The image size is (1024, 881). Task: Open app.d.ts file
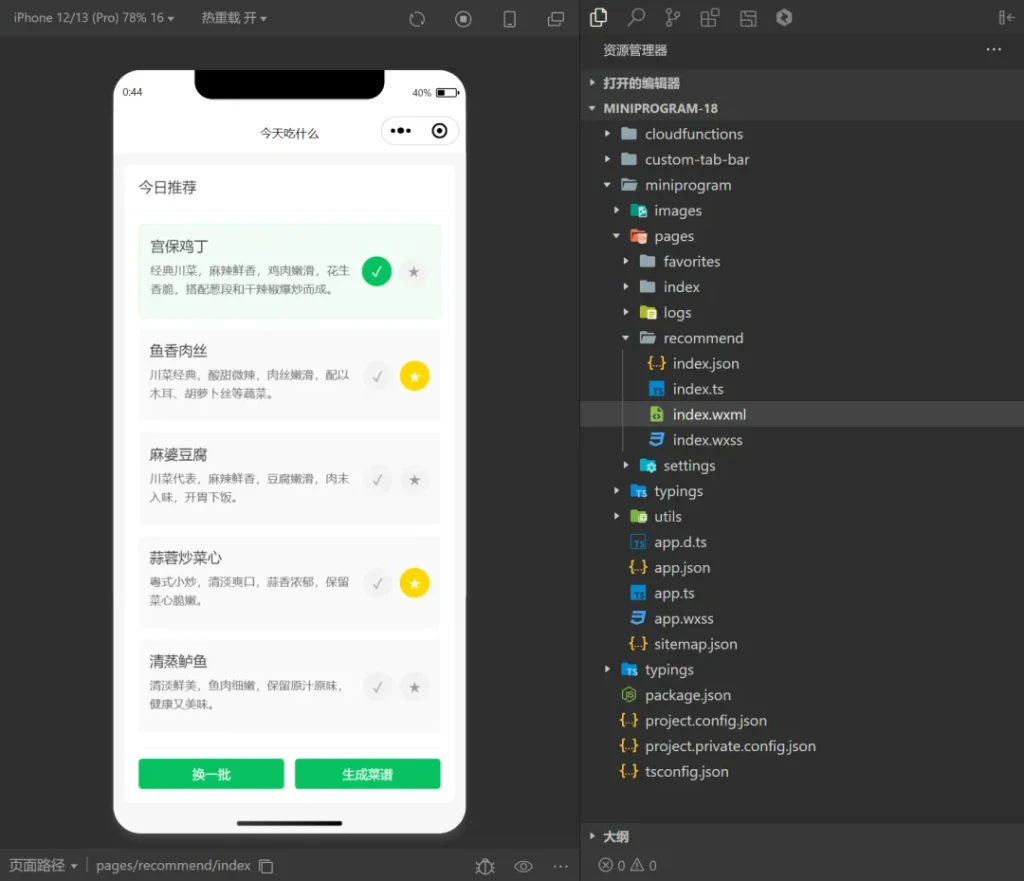pos(801,542)
